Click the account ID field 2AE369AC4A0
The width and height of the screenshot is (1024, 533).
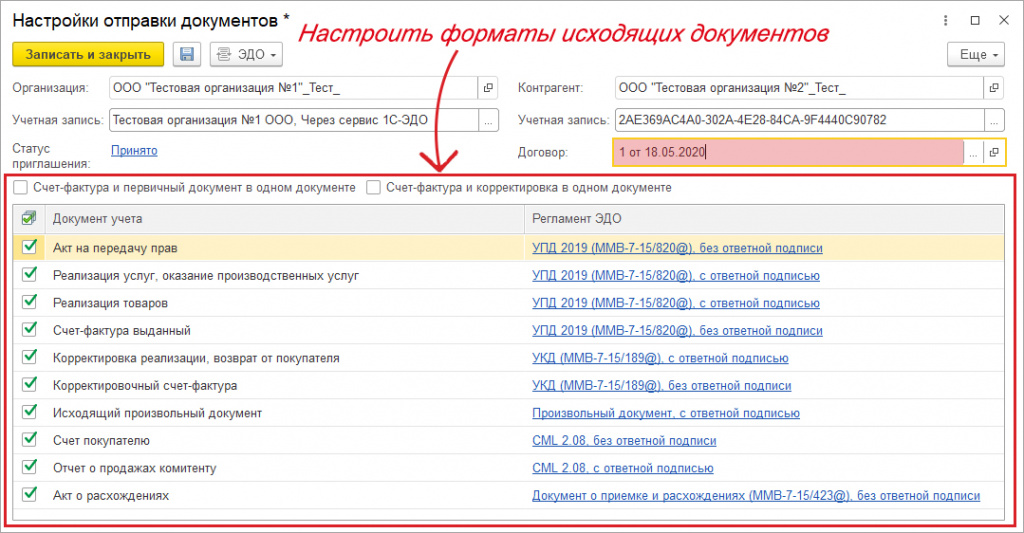pos(799,120)
